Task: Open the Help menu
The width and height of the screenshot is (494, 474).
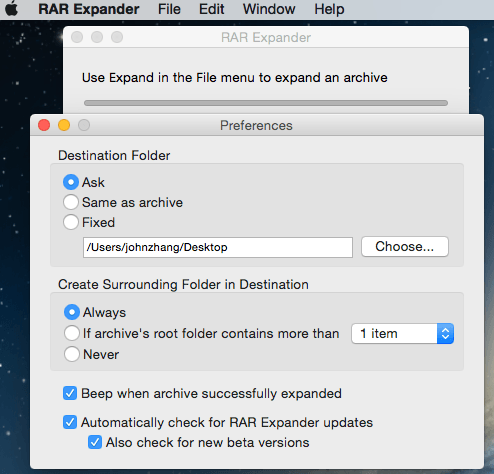Action: tap(329, 9)
